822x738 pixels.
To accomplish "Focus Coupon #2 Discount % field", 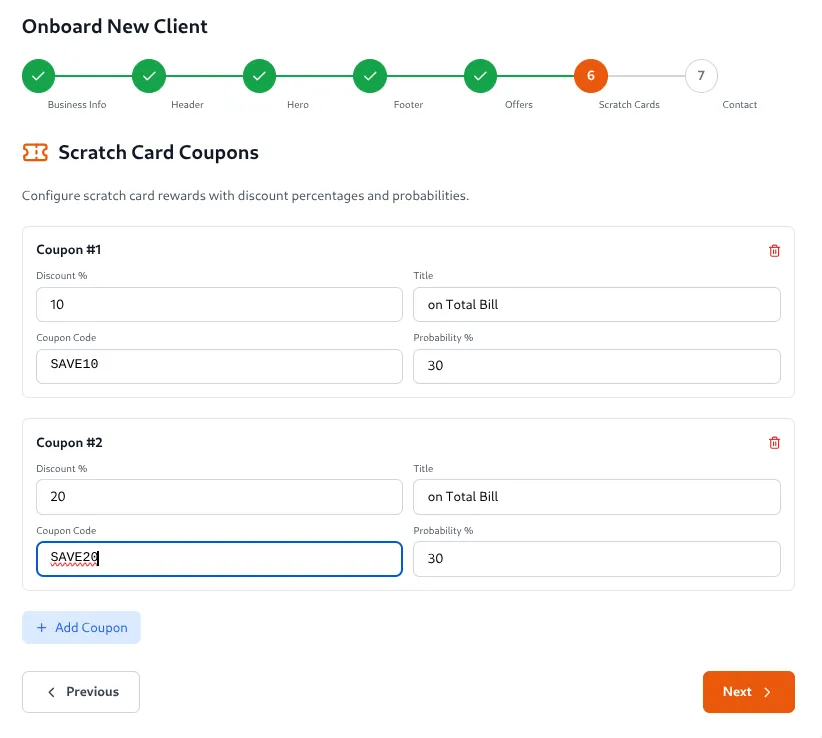I will click(x=219, y=497).
